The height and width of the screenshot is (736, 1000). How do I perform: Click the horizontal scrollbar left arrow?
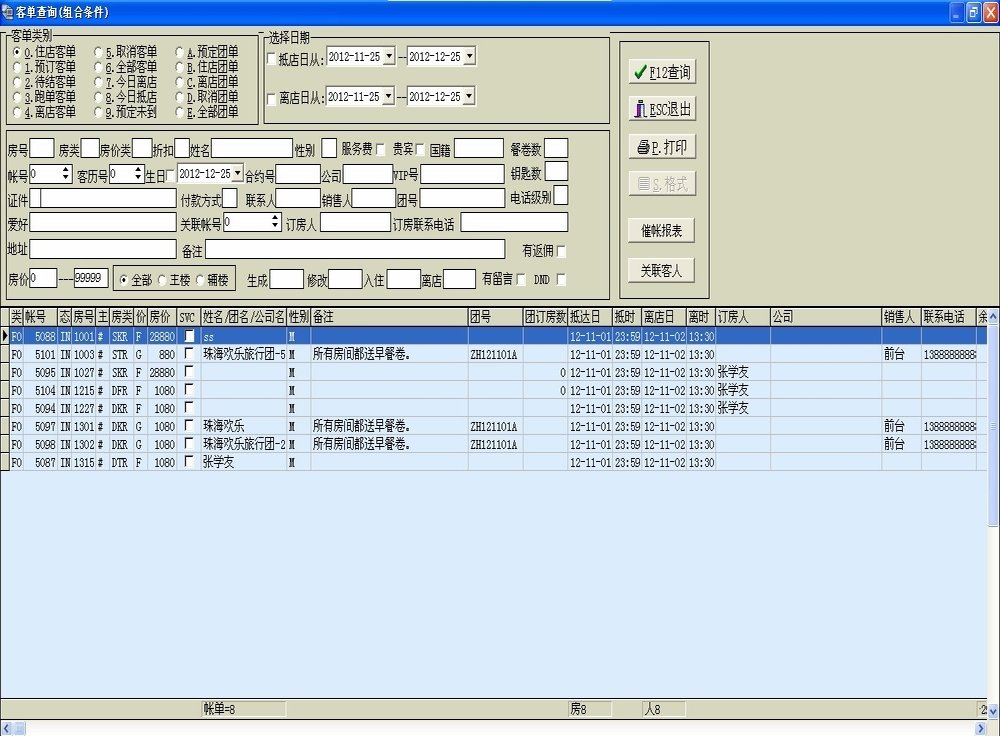6,728
